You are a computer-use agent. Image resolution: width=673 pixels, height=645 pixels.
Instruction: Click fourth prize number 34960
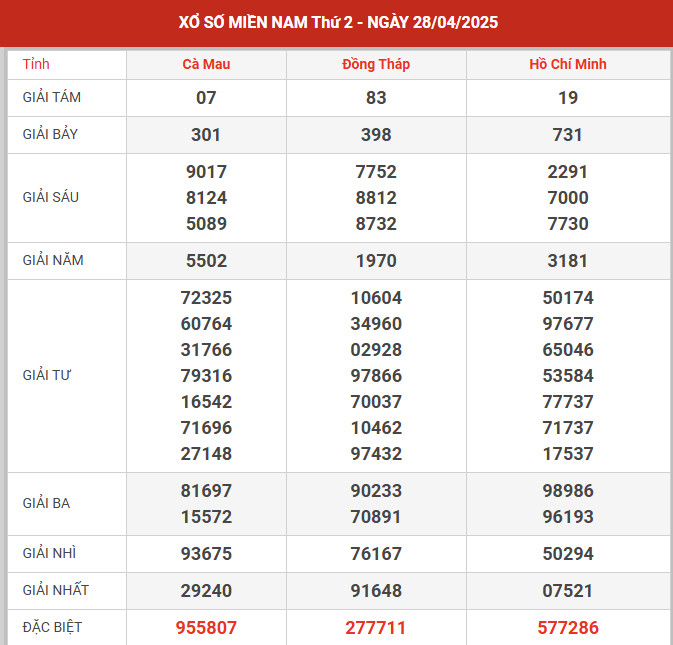tap(376, 324)
